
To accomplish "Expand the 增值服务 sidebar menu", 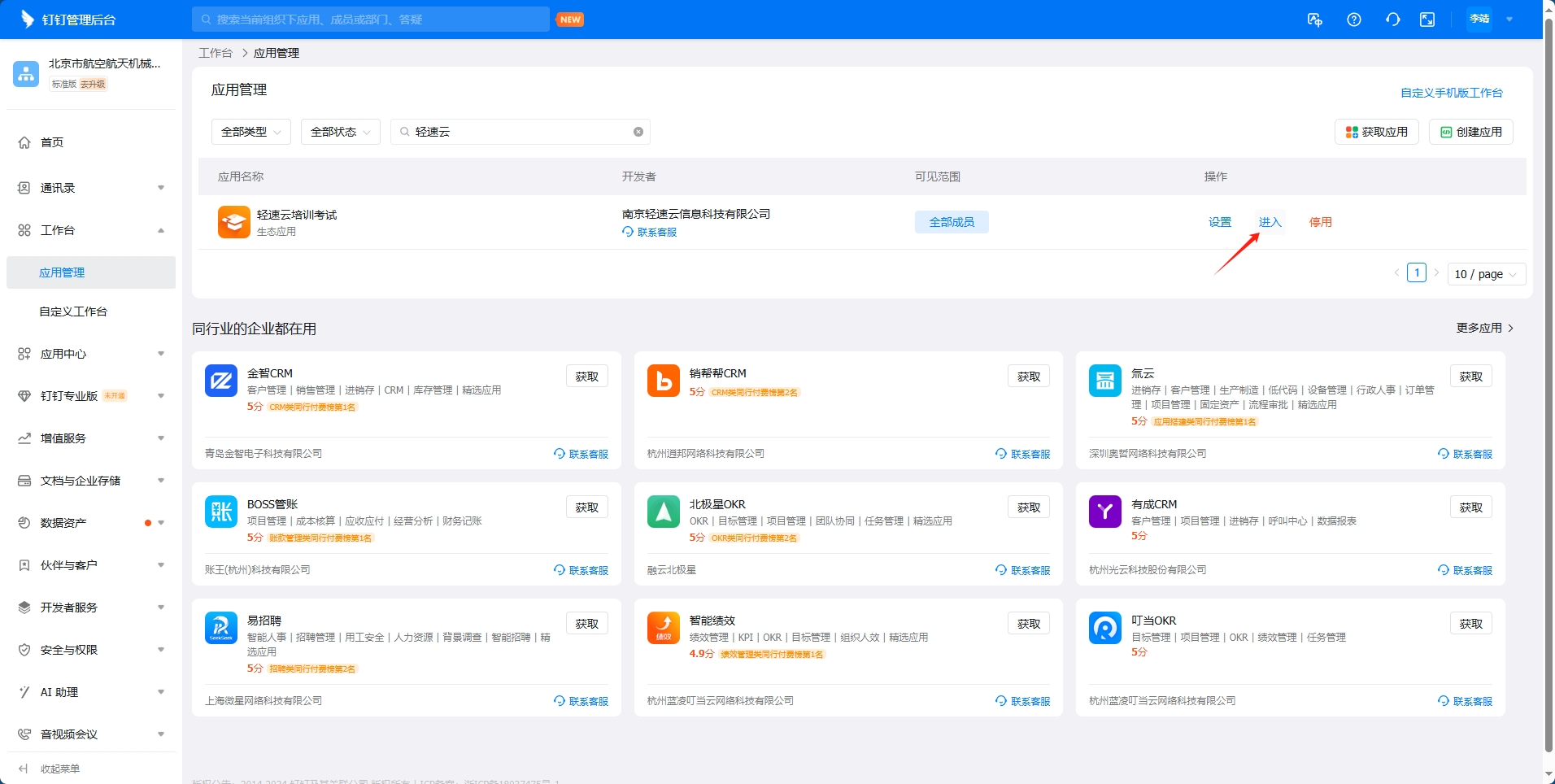I will point(91,438).
